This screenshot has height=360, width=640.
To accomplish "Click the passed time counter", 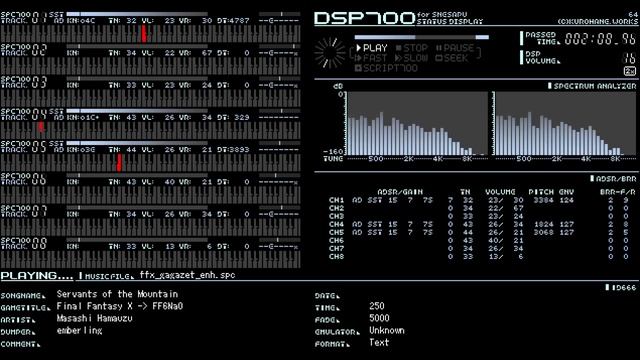I will [600, 39].
